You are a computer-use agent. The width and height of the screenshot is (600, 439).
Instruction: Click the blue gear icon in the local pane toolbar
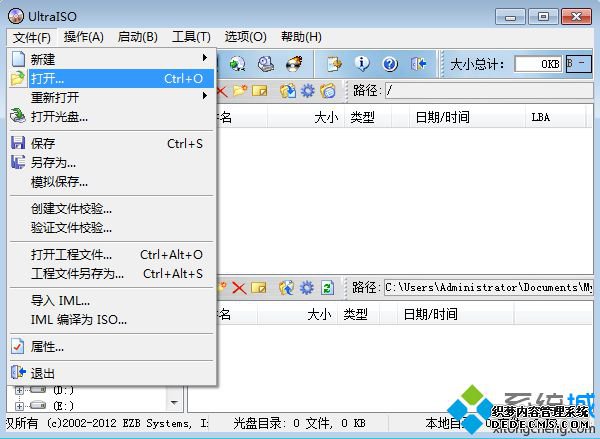(x=307, y=288)
